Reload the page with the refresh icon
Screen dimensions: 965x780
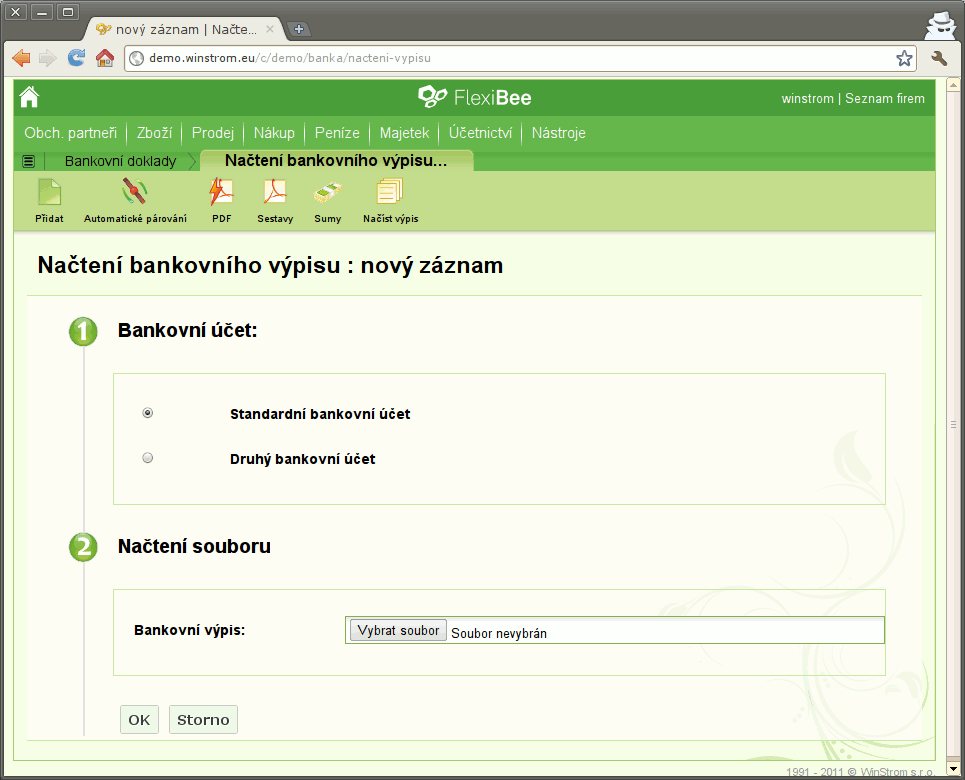point(76,58)
